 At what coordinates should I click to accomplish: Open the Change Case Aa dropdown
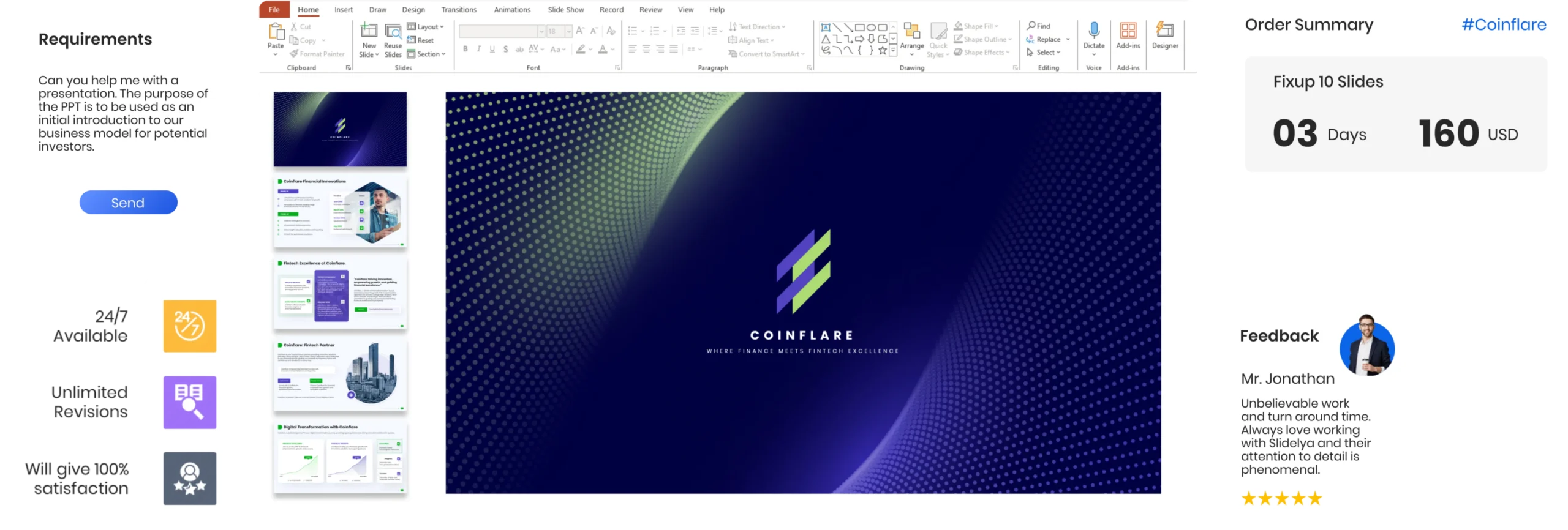558,49
